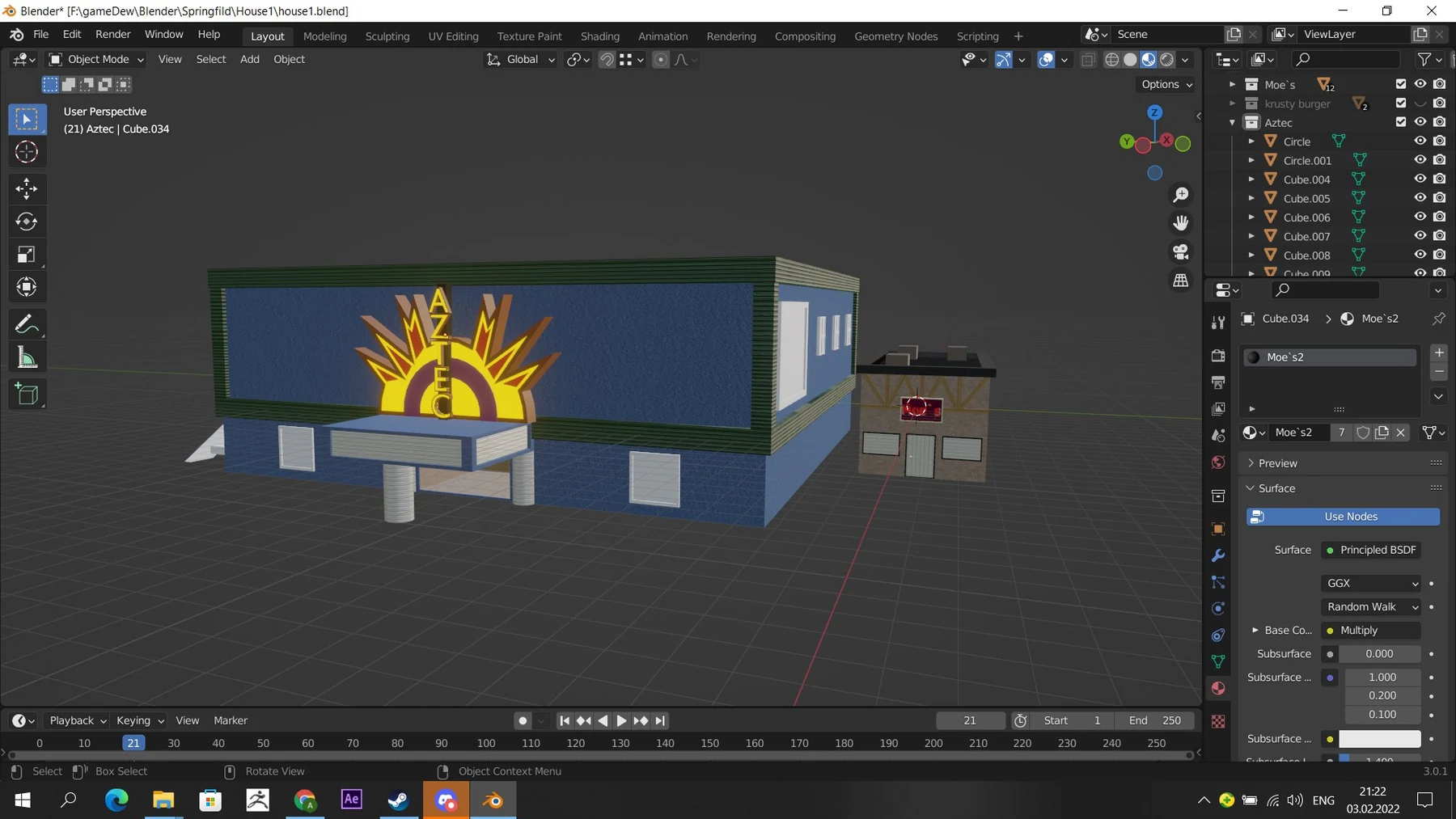1456x819 pixels.
Task: Click the viewport zoom magnifier icon
Action: coord(1181,195)
